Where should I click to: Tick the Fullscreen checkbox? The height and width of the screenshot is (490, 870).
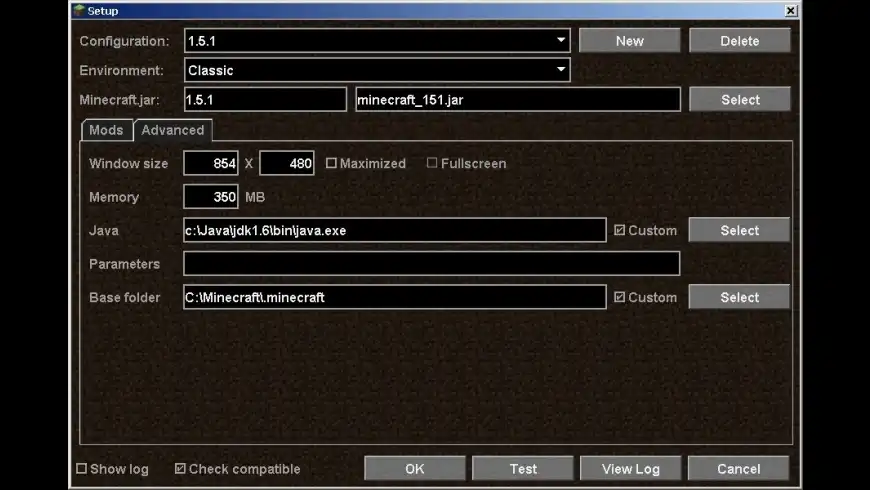click(x=432, y=163)
